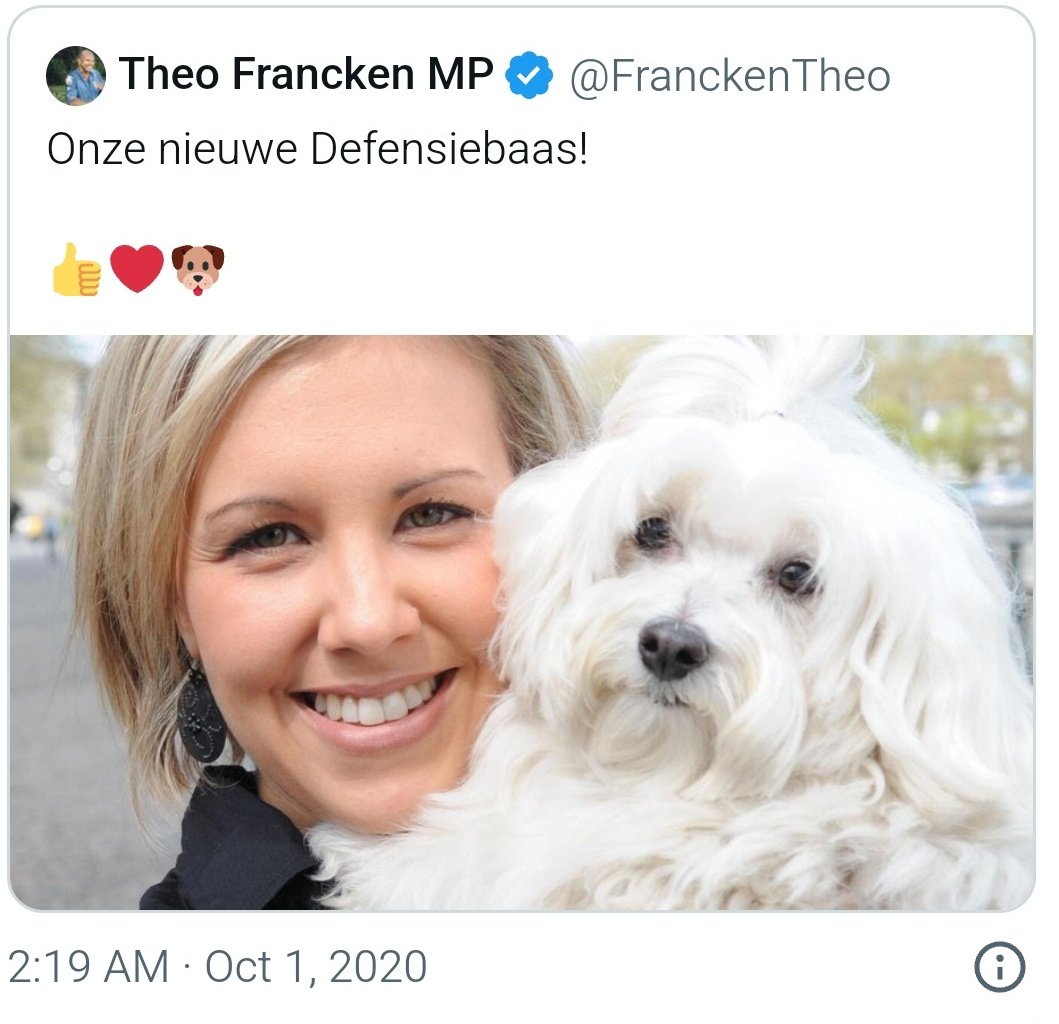Click the word 'Onze' in tweet text

[97, 149]
